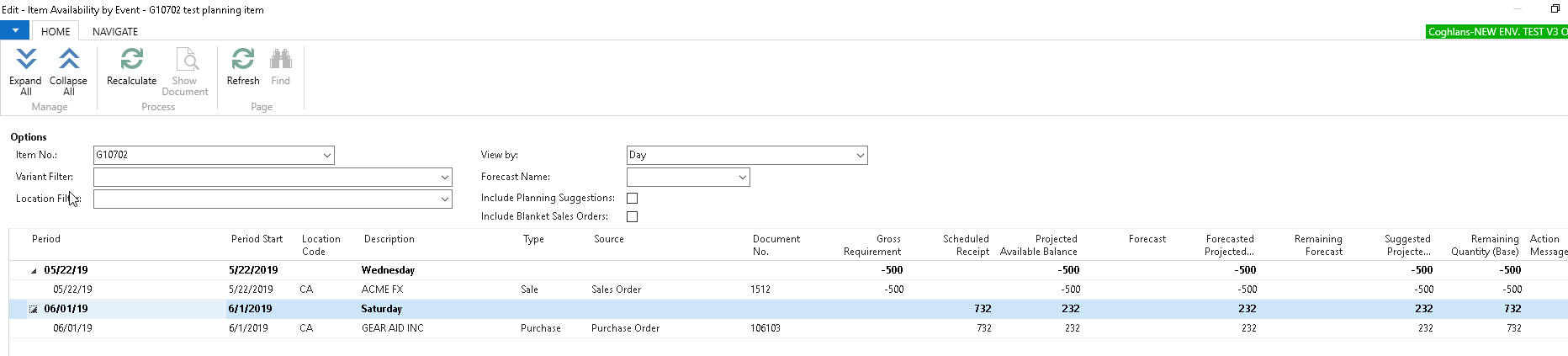The width and height of the screenshot is (1568, 356).
Task: Open the View by dropdown
Action: coord(860,156)
